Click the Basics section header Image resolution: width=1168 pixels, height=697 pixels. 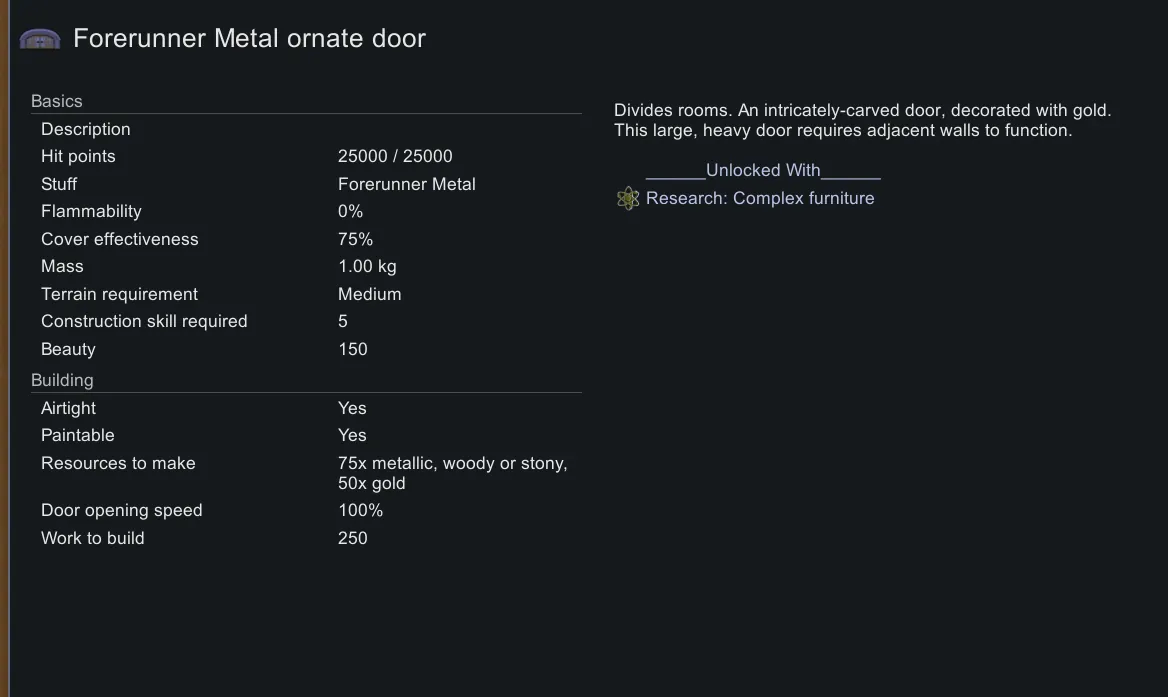click(x=57, y=101)
